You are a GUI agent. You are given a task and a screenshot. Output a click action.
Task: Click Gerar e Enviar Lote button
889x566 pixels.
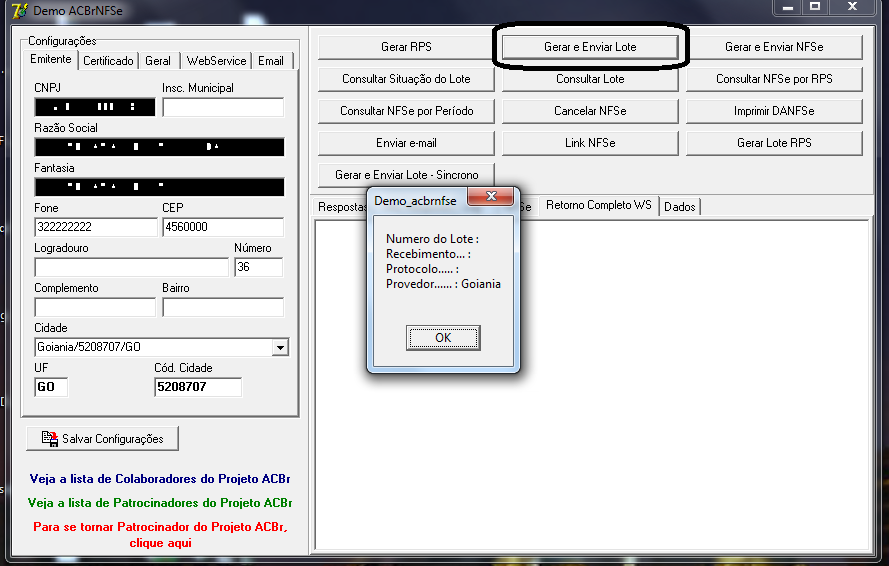click(590, 47)
